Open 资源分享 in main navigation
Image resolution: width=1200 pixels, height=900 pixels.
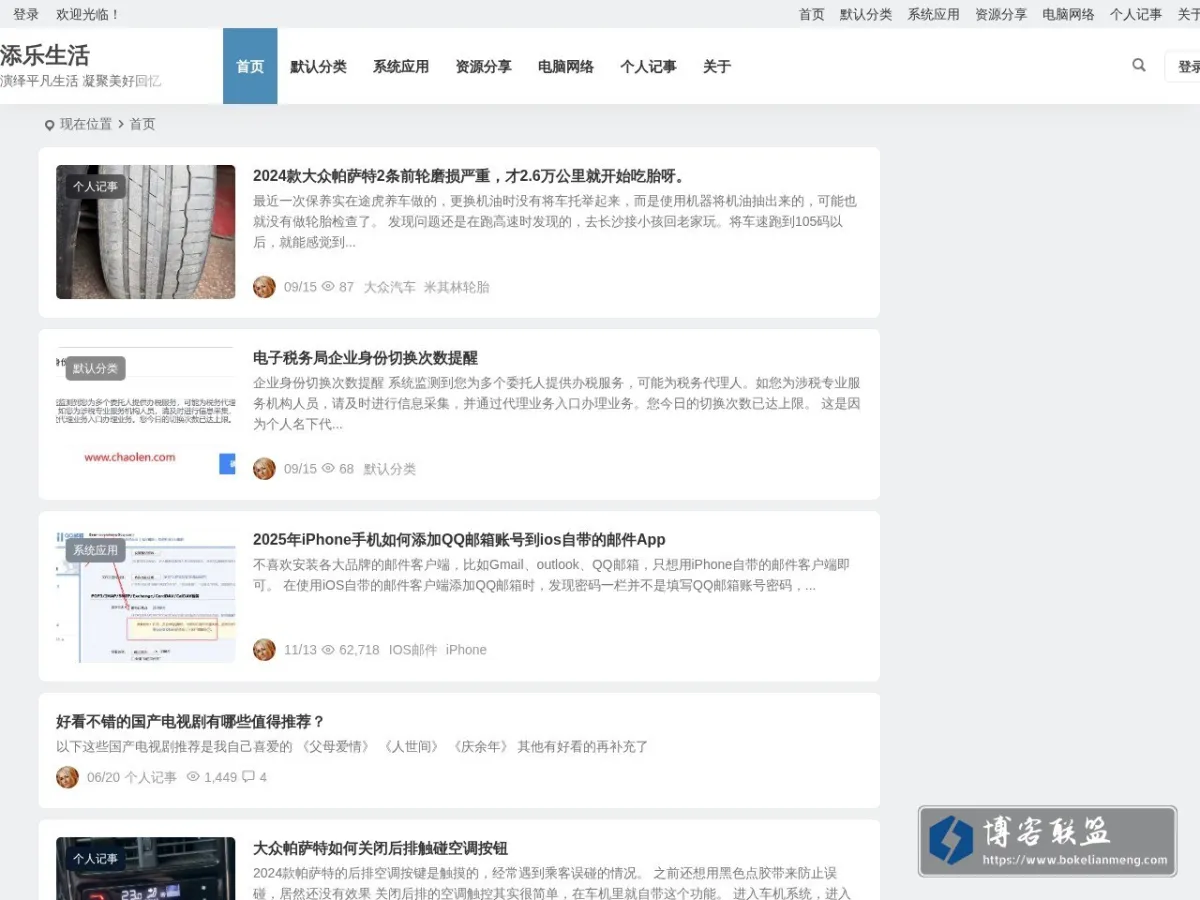click(x=483, y=66)
